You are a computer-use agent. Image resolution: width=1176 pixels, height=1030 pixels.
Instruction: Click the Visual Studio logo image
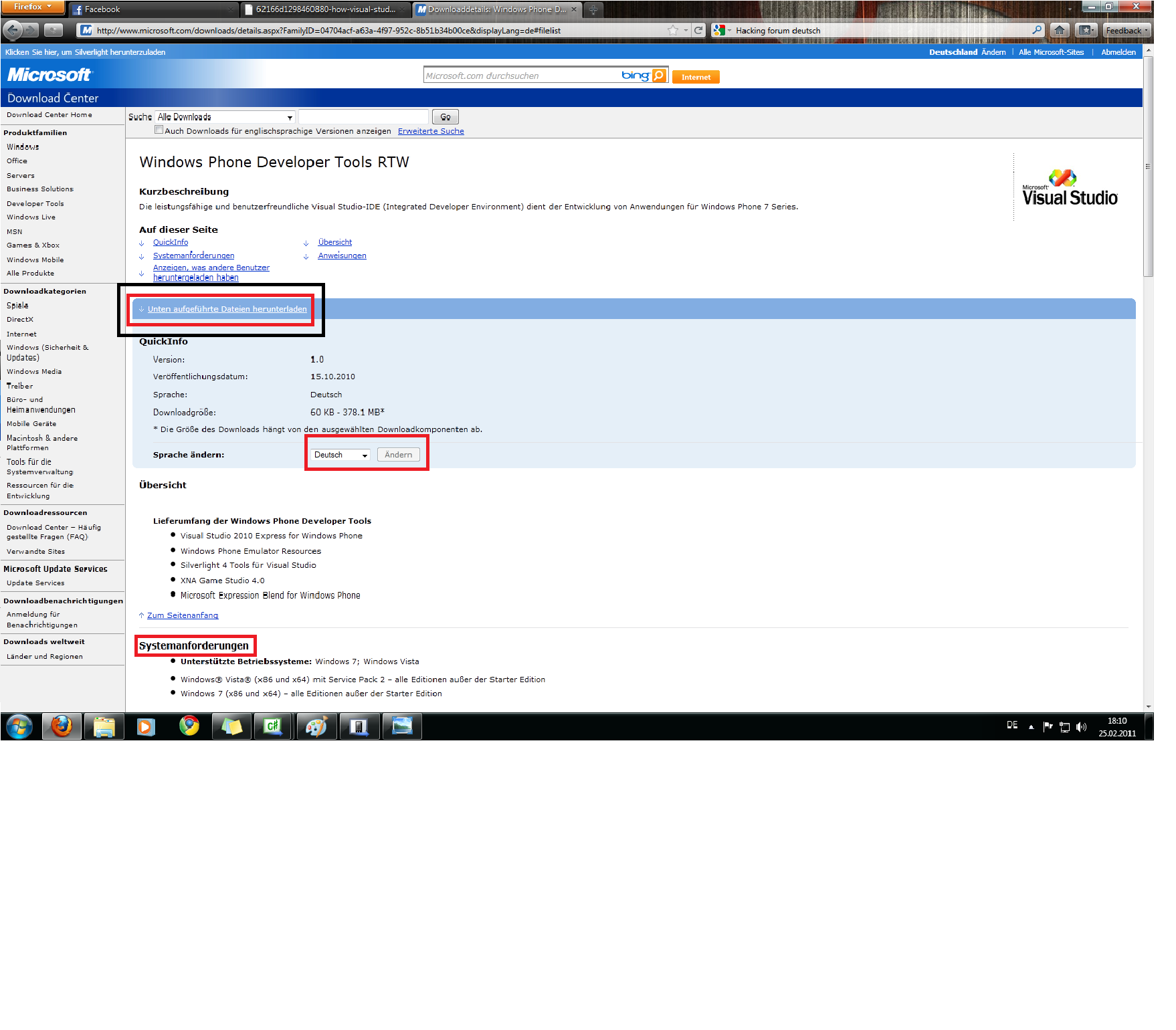[1070, 187]
